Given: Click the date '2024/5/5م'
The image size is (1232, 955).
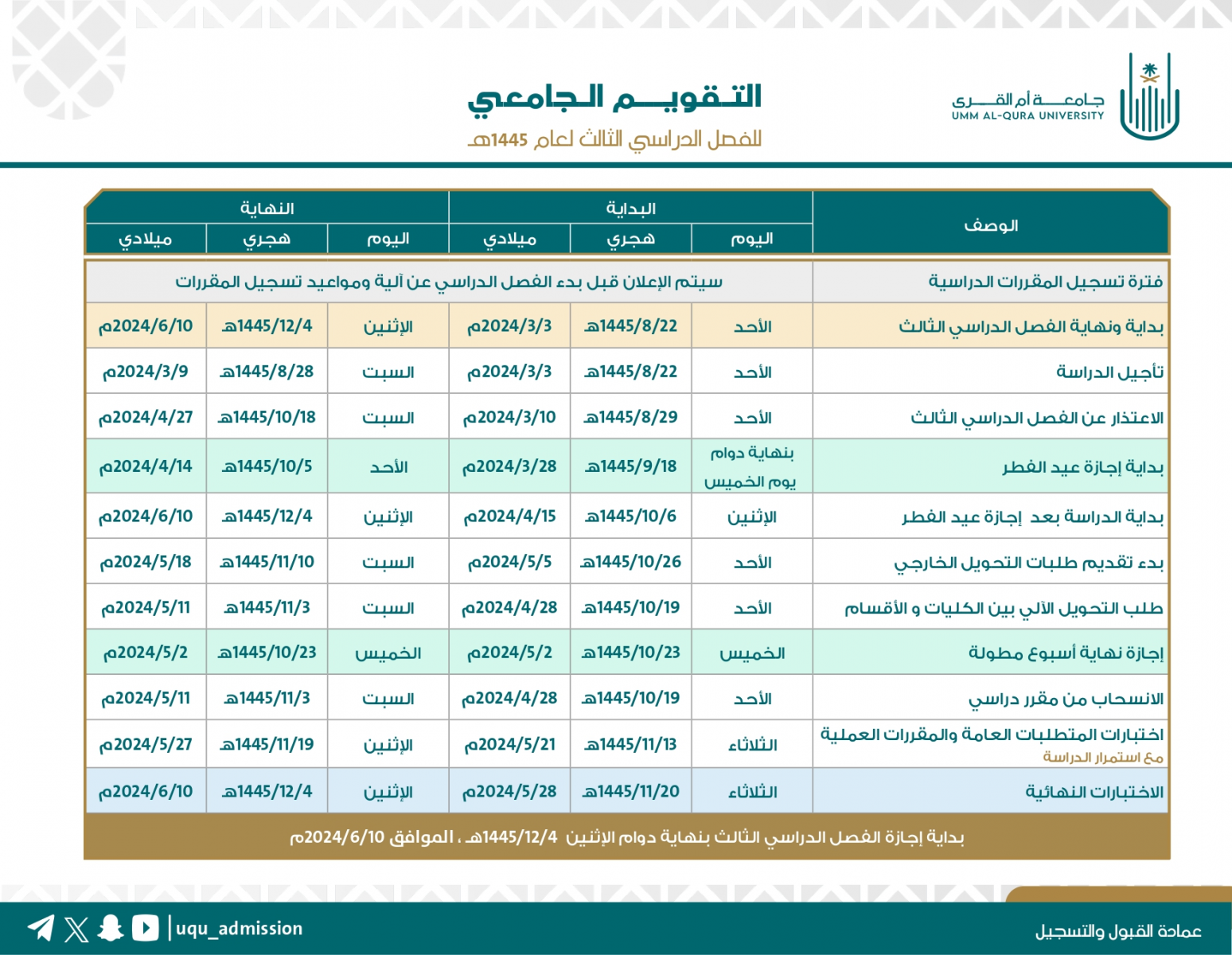Looking at the screenshot, I should point(509,562).
